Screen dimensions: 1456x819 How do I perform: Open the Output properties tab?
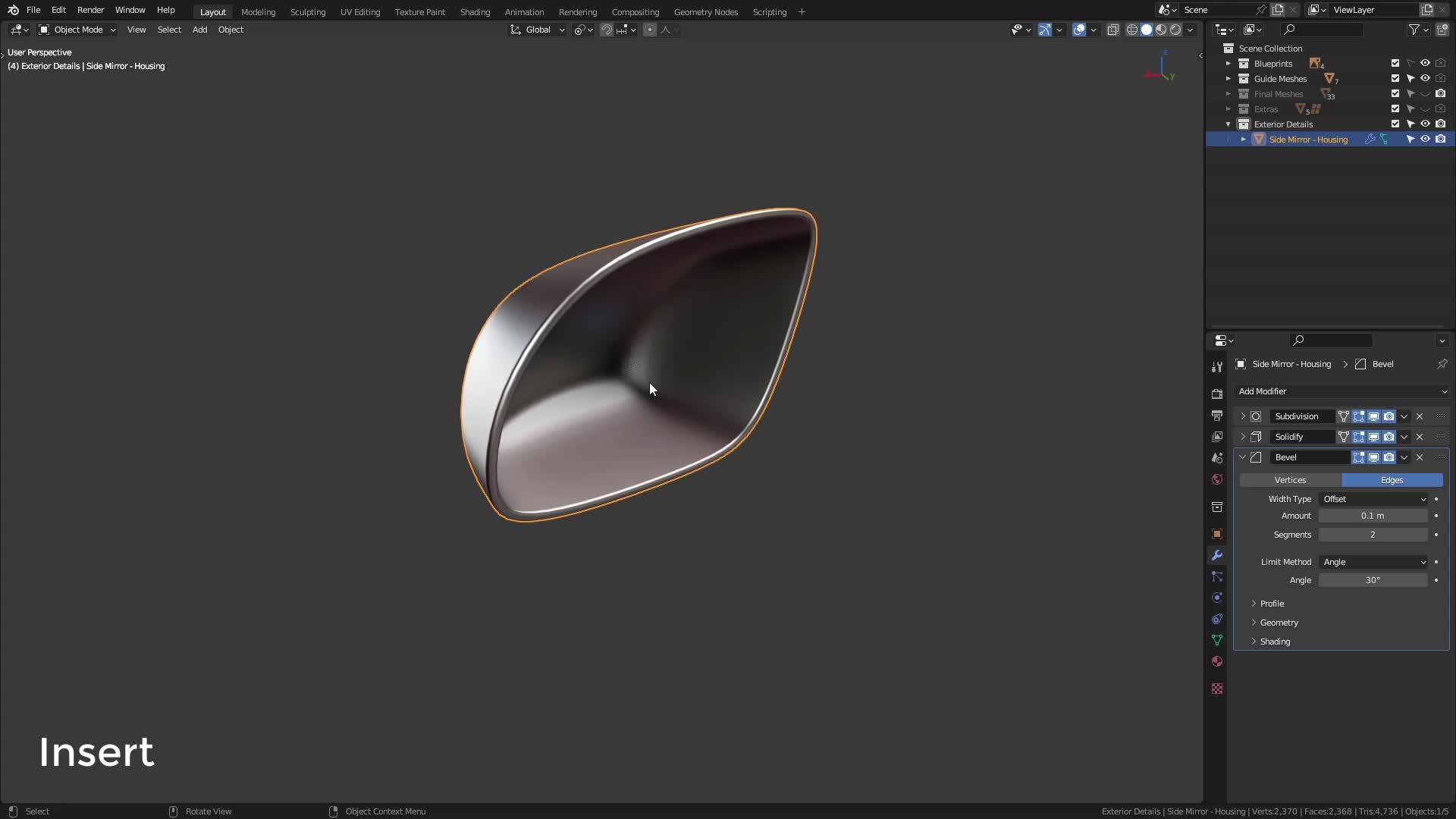click(1217, 416)
